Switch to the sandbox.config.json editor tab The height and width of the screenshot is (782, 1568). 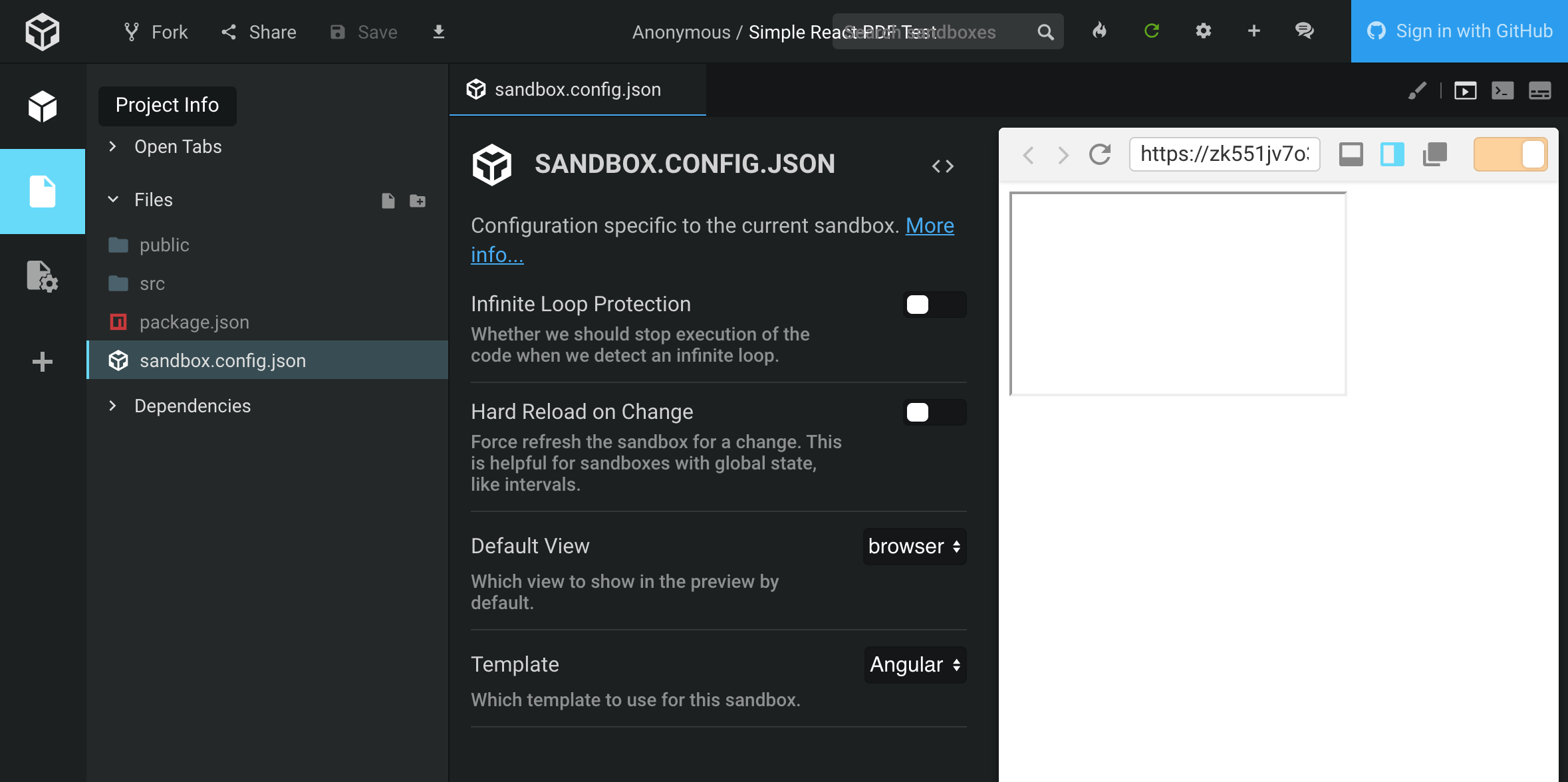click(577, 89)
